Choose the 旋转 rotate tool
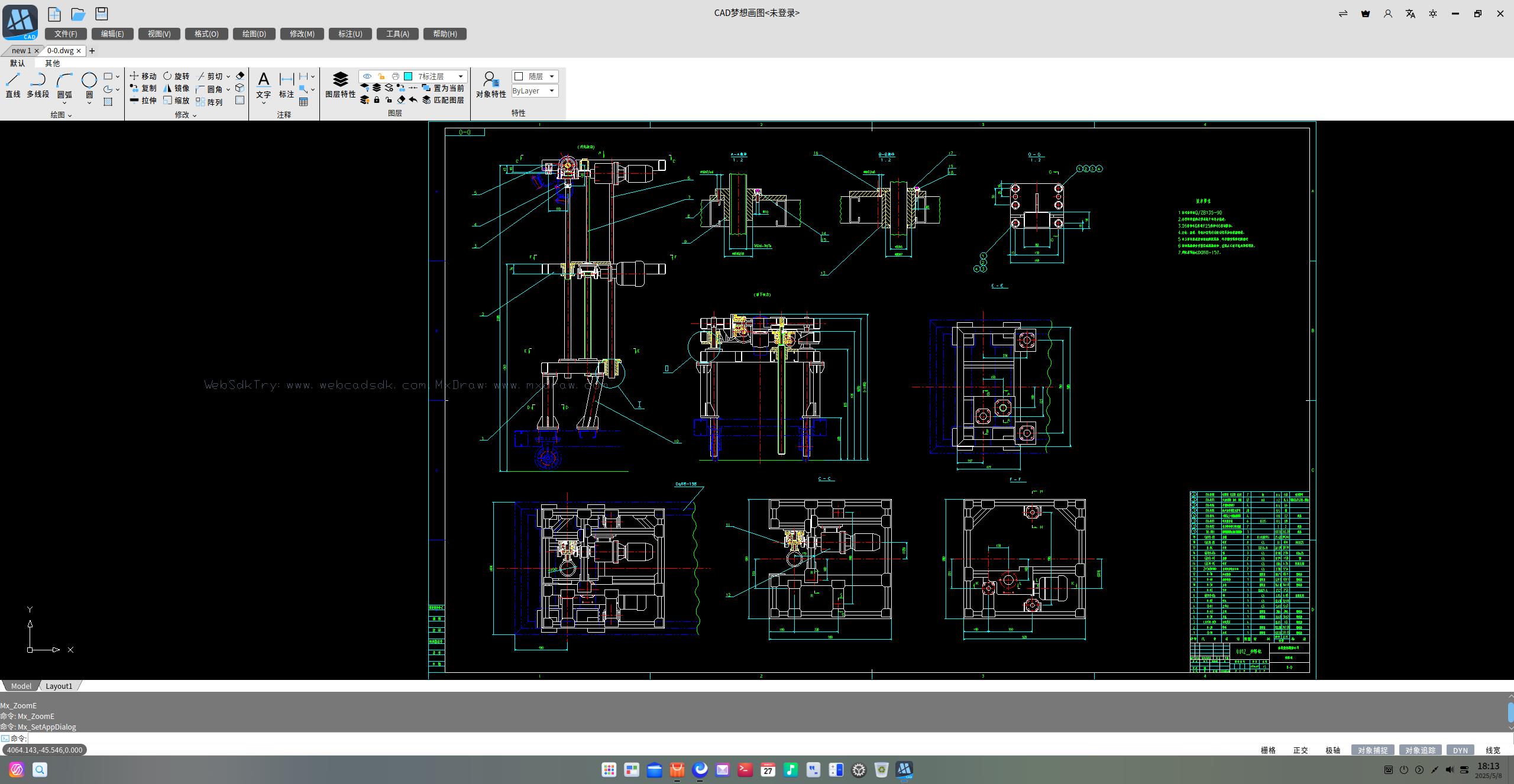The width and height of the screenshot is (1514, 784). [176, 76]
